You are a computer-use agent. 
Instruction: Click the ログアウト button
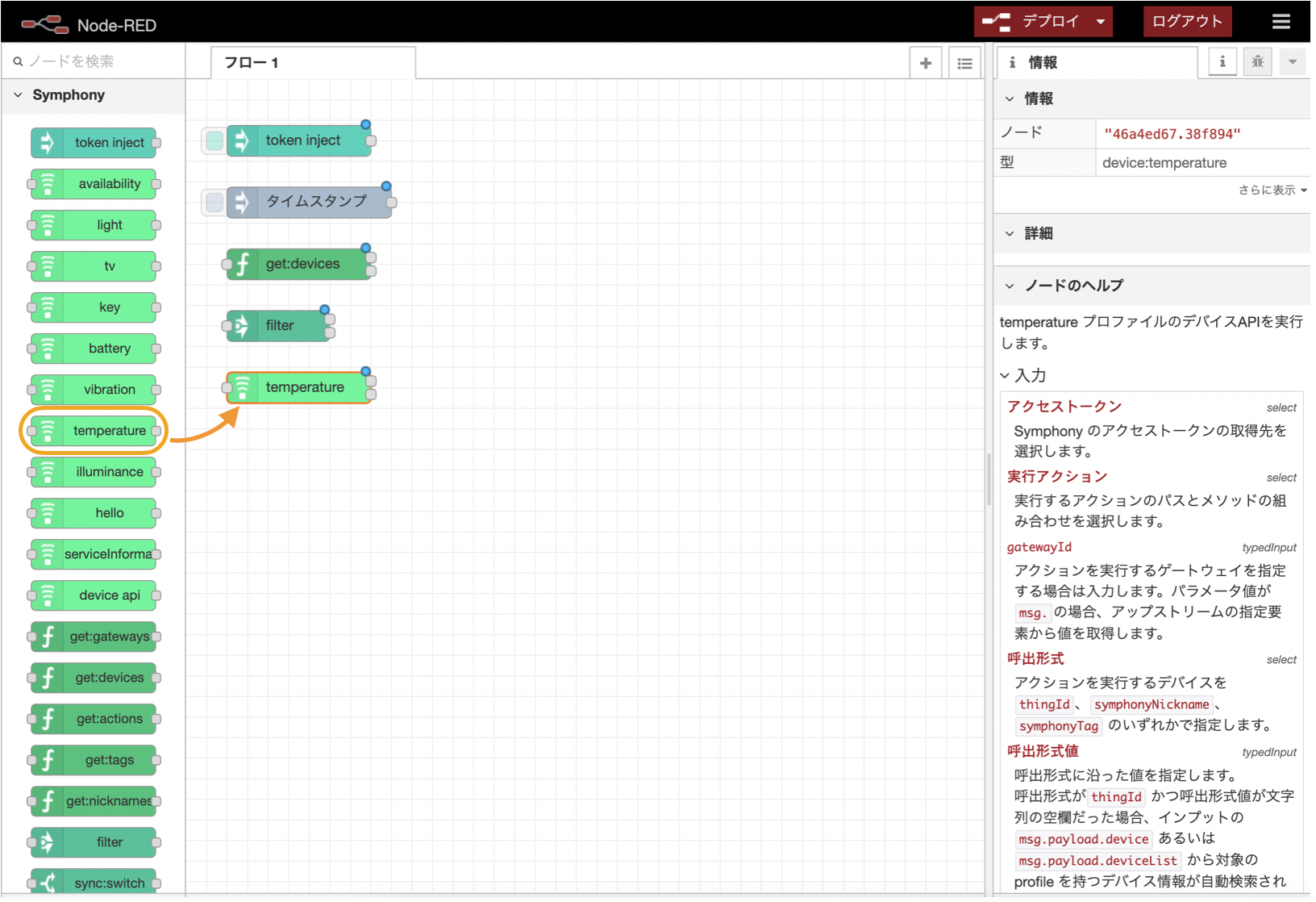pos(1187,22)
